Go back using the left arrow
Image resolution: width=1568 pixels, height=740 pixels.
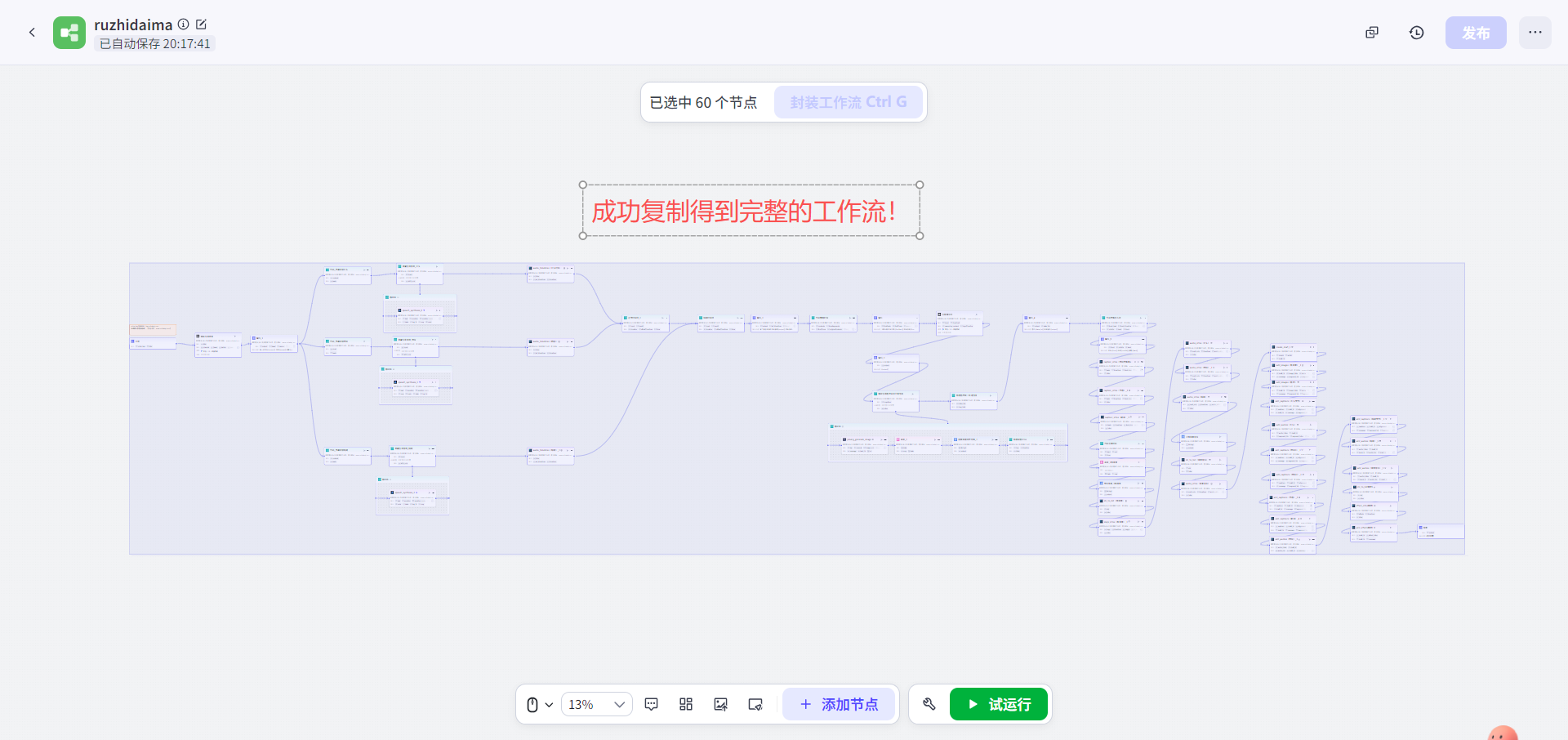point(32,33)
